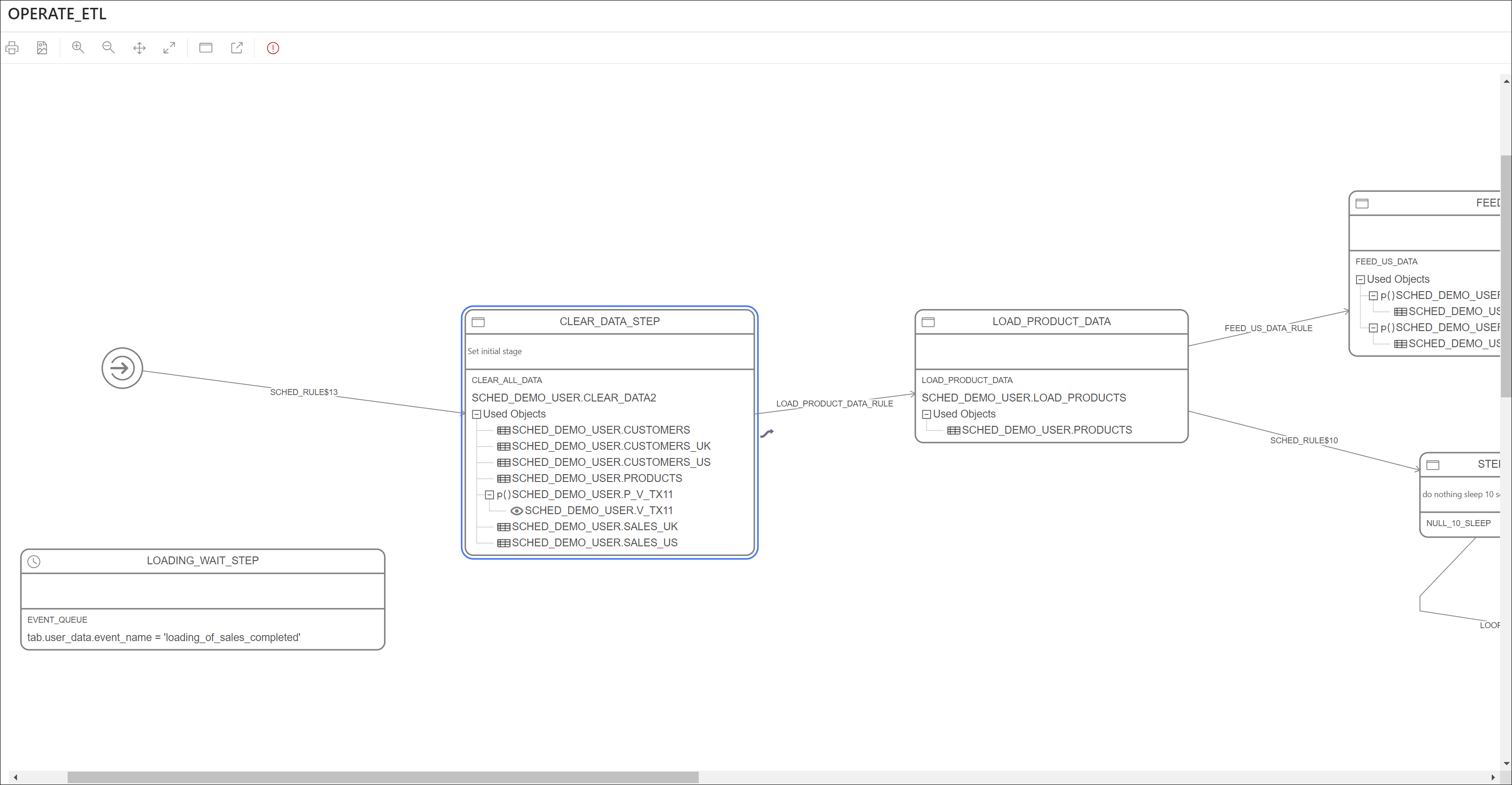Click the window icon in CLEAR_DATA_STEP header
Viewport: 1512px width, 785px height.
point(478,321)
